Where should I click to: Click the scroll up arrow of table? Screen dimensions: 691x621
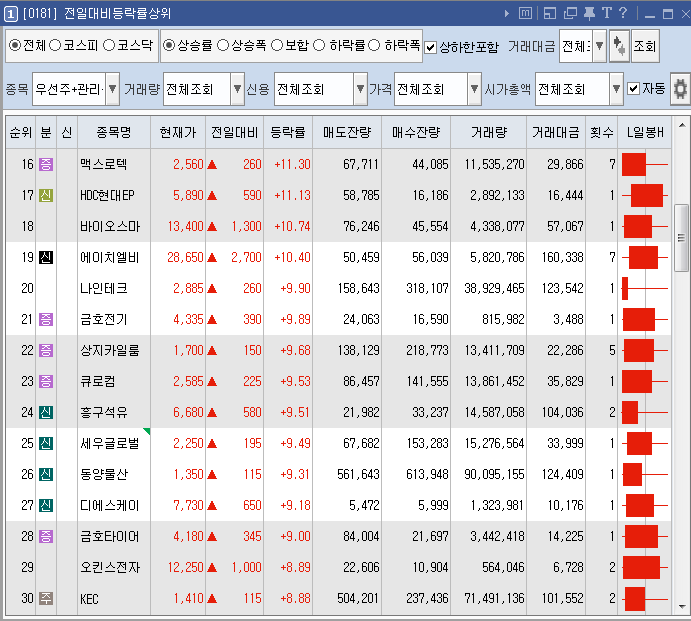[x=681, y=126]
